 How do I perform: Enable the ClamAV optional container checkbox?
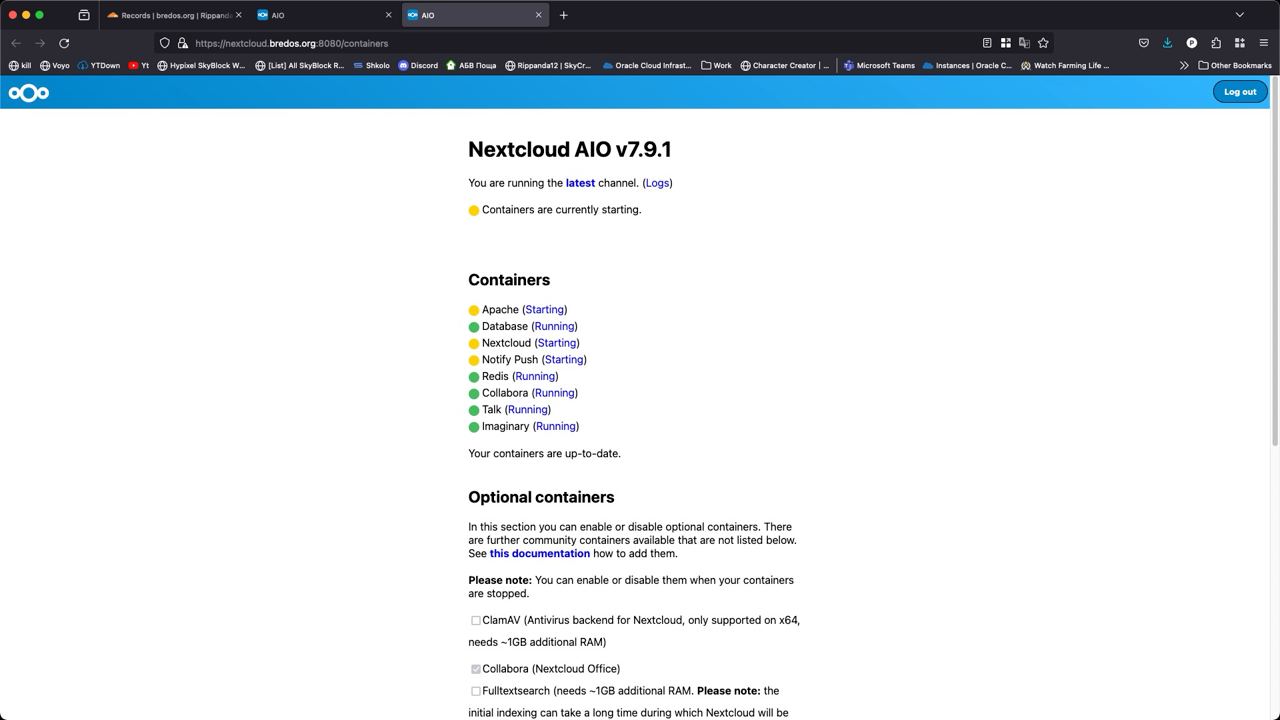pos(476,621)
